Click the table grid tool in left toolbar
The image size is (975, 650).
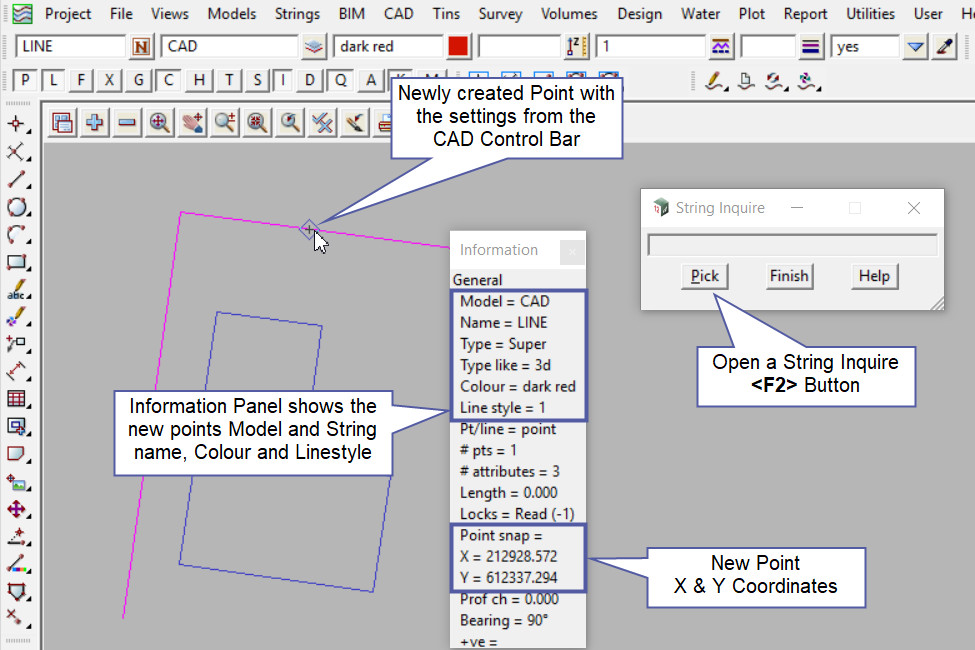(16, 399)
